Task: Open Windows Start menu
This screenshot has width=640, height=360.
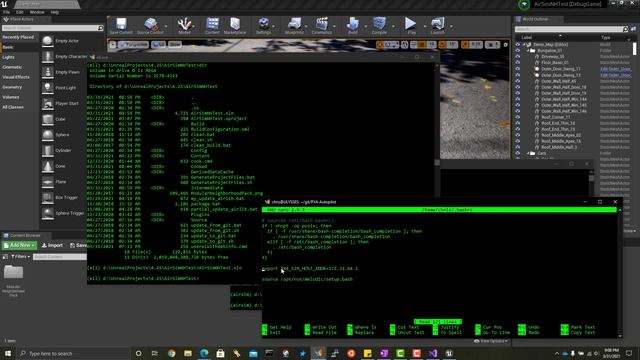Action: point(8,353)
